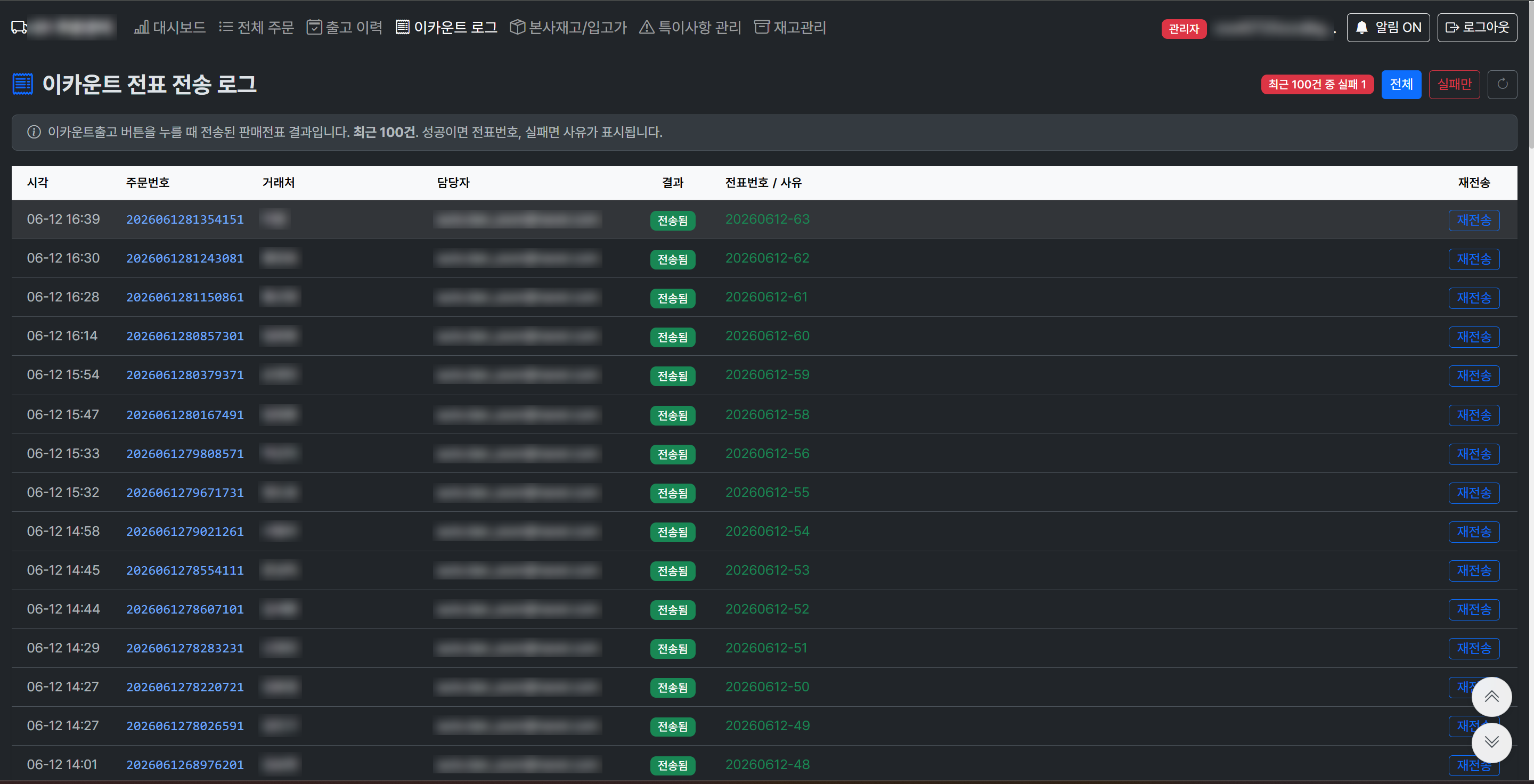Resend voucher 20260612-62 with 재전송
The image size is (1534, 784).
point(1473,259)
